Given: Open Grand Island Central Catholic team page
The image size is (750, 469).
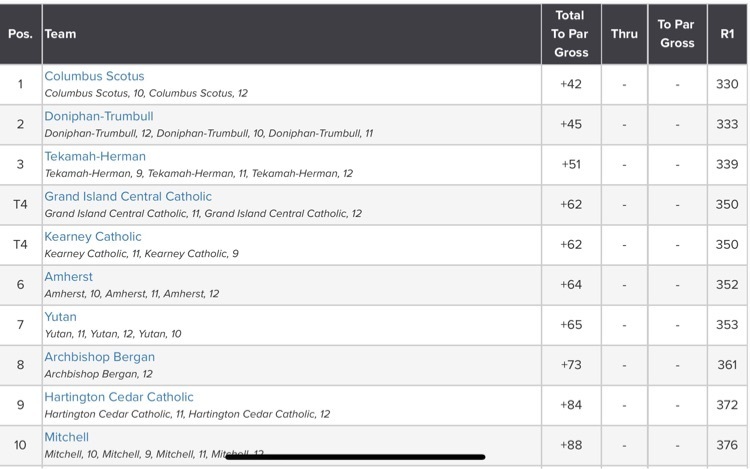Looking at the screenshot, I should [128, 196].
